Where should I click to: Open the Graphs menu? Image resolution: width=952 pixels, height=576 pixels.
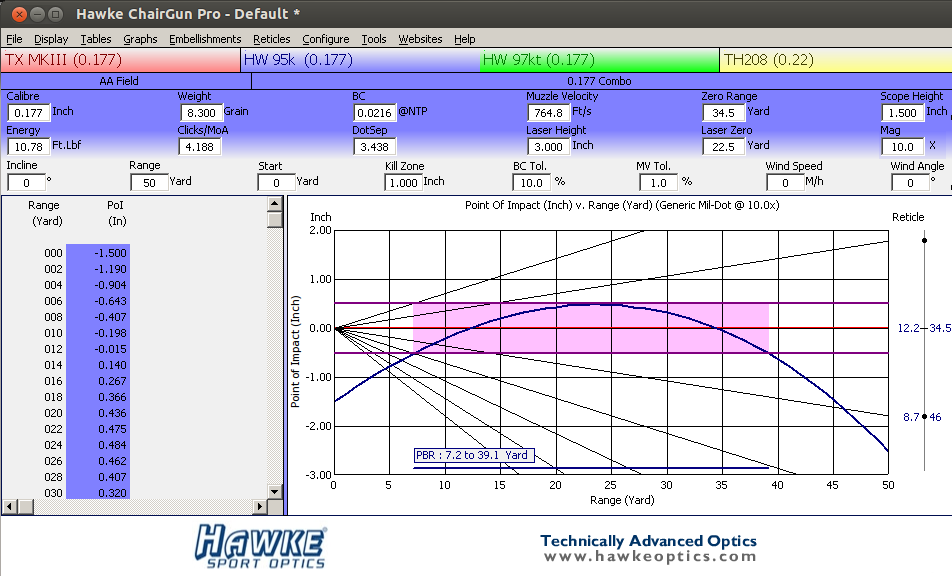[140, 39]
